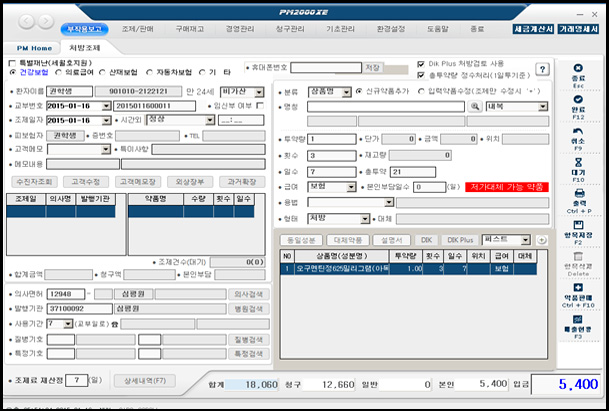Click the 대기 (F10) hourglass icon
The image size is (609, 411).
coord(578,162)
